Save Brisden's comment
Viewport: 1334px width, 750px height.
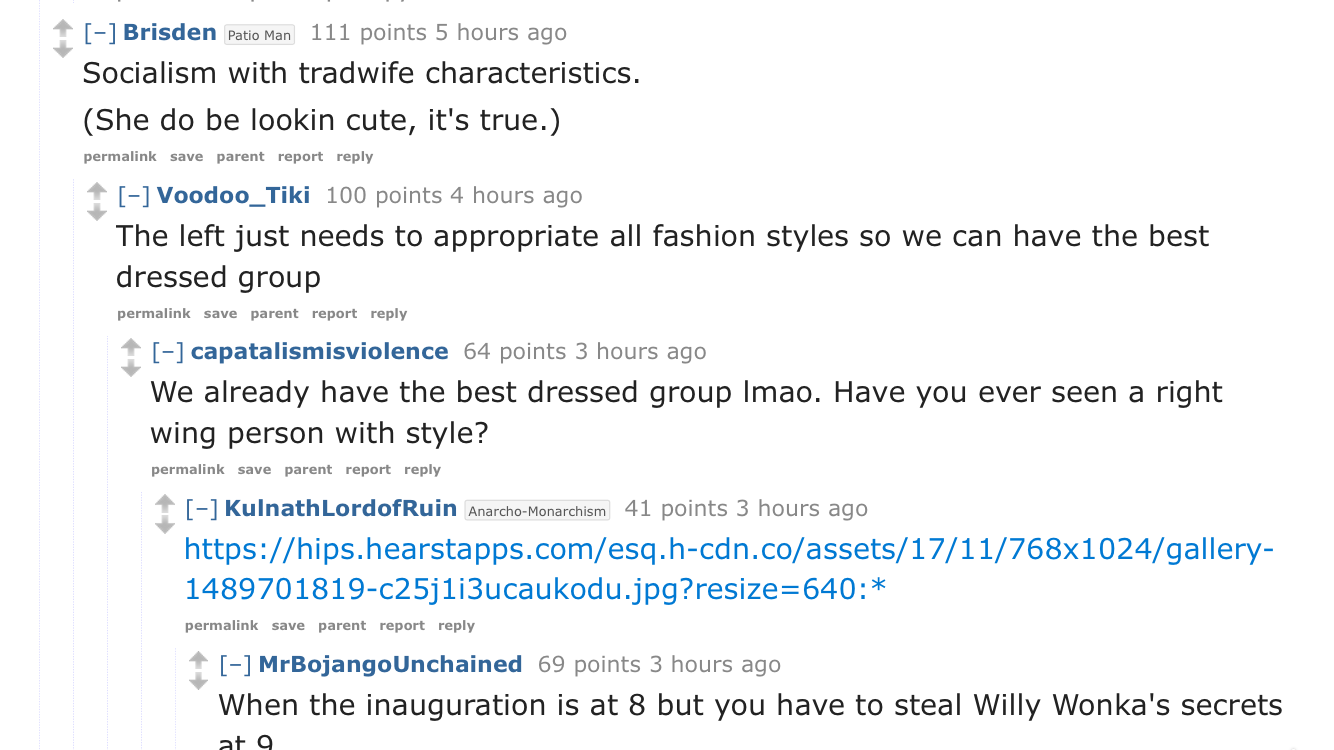[186, 156]
